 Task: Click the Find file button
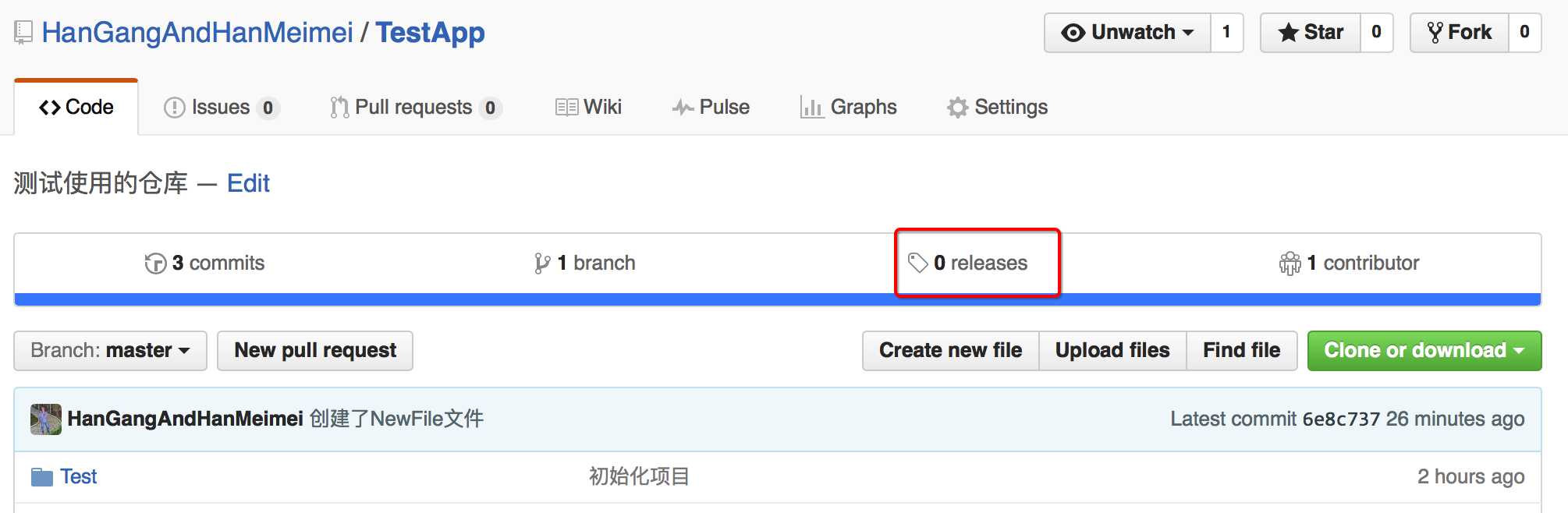point(1242,351)
